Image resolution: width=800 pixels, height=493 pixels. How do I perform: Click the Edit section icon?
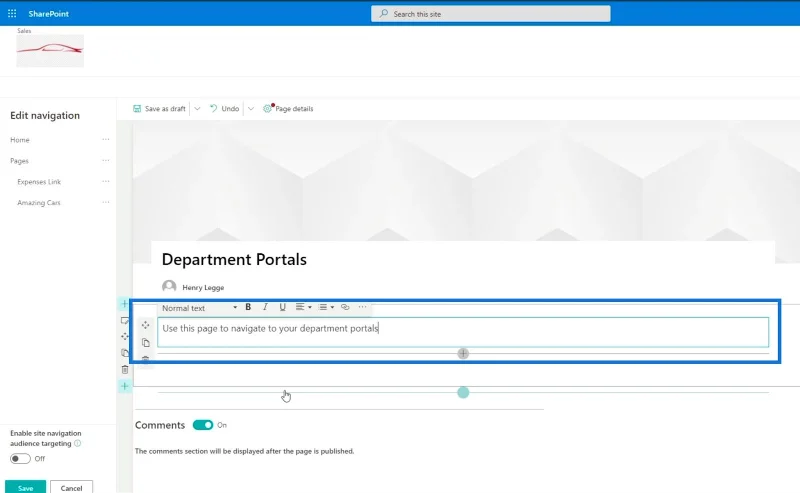click(124, 321)
